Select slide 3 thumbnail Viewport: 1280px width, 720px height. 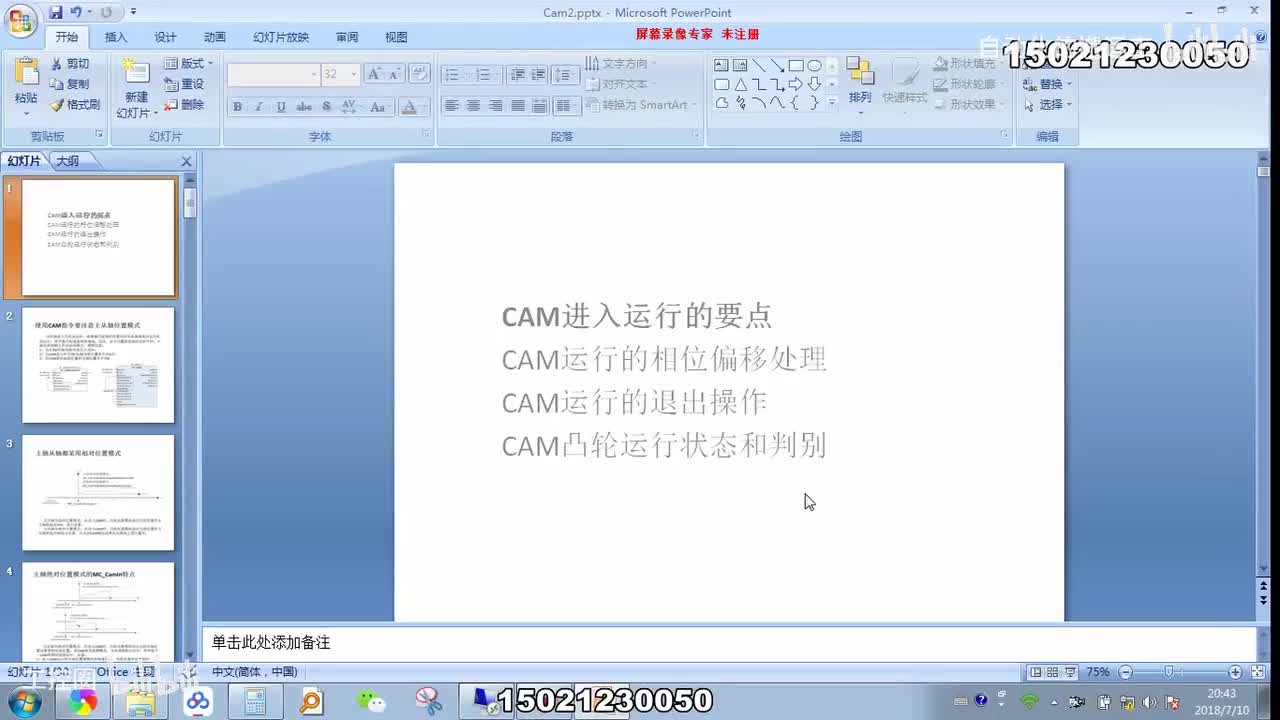coord(98,493)
